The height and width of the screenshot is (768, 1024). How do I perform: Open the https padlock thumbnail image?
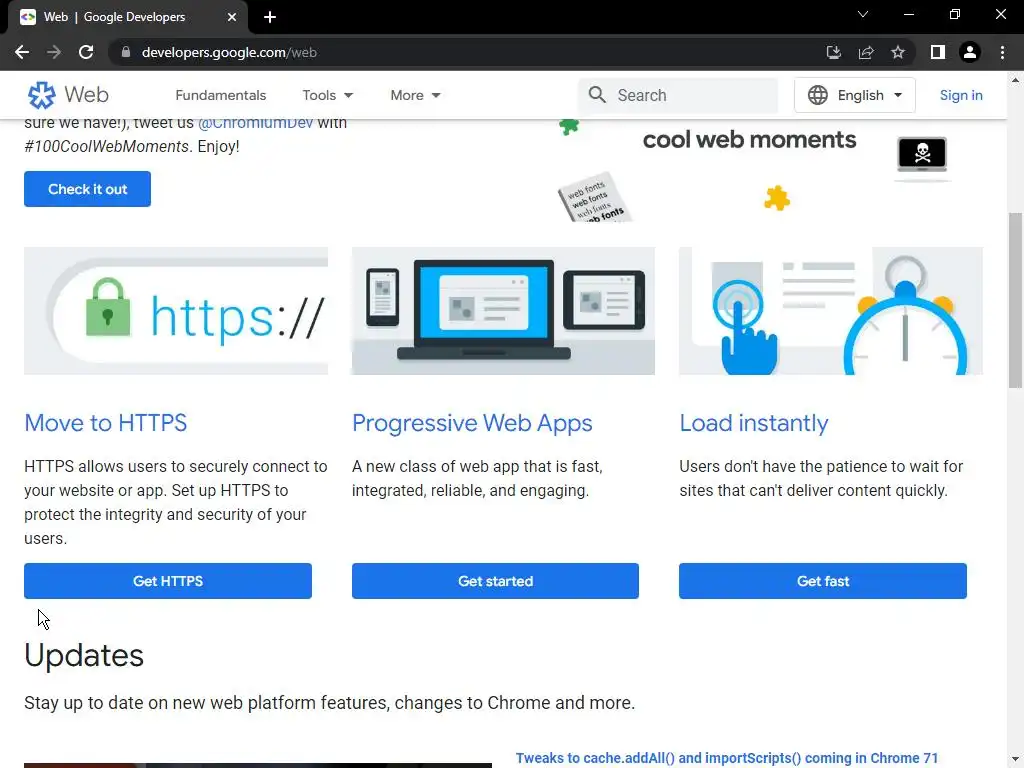tap(176, 311)
